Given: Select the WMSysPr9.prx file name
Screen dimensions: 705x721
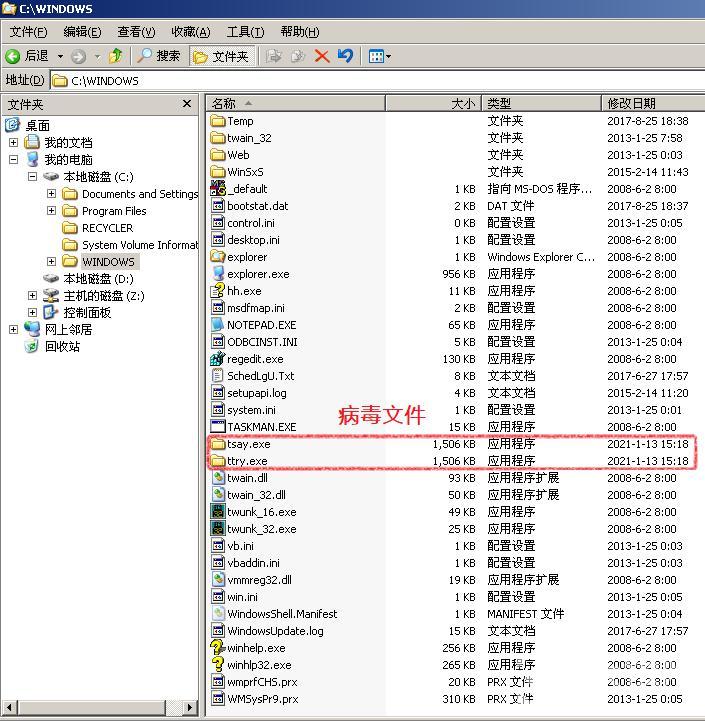Looking at the screenshot, I should click(x=263, y=699).
